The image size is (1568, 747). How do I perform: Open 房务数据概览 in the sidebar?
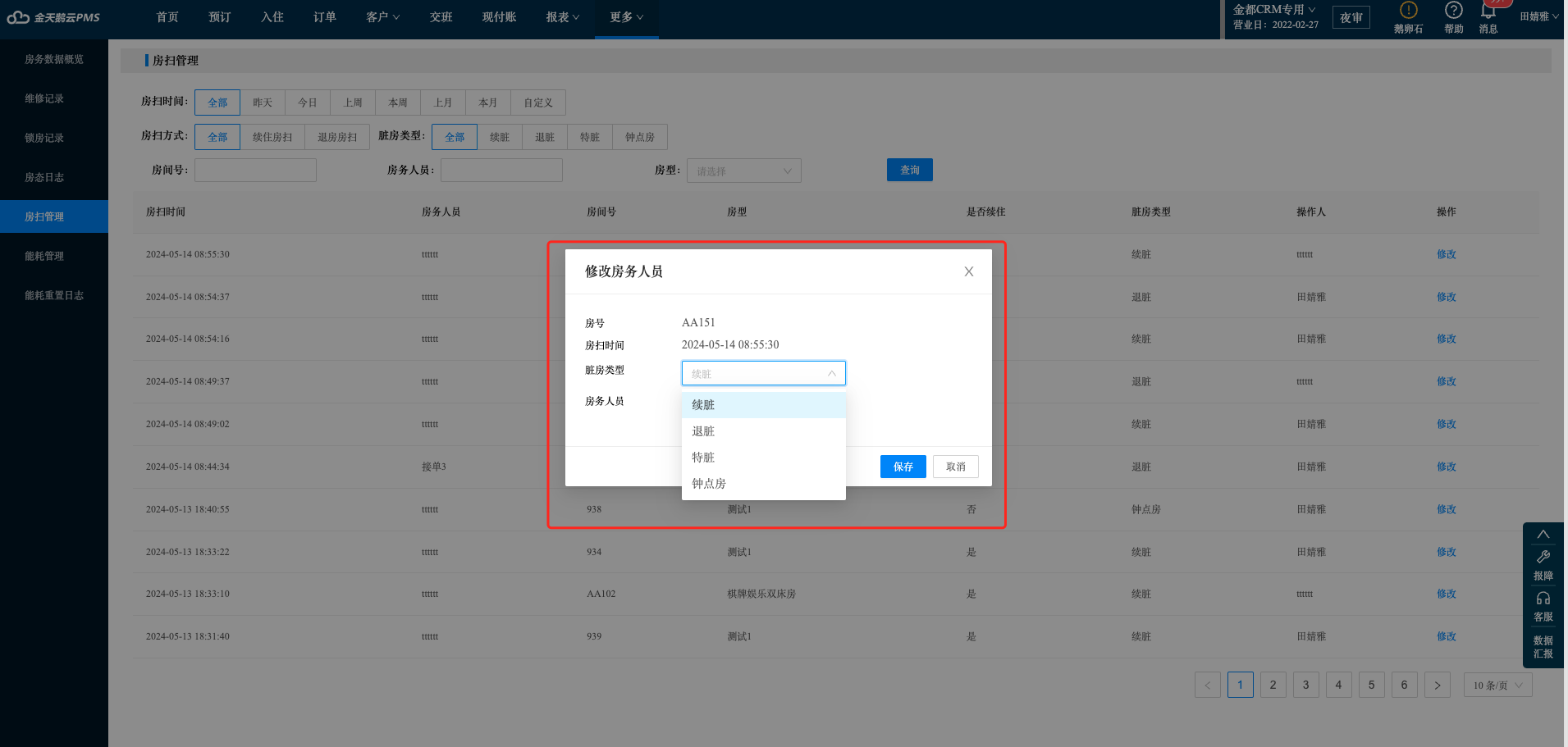coord(54,59)
